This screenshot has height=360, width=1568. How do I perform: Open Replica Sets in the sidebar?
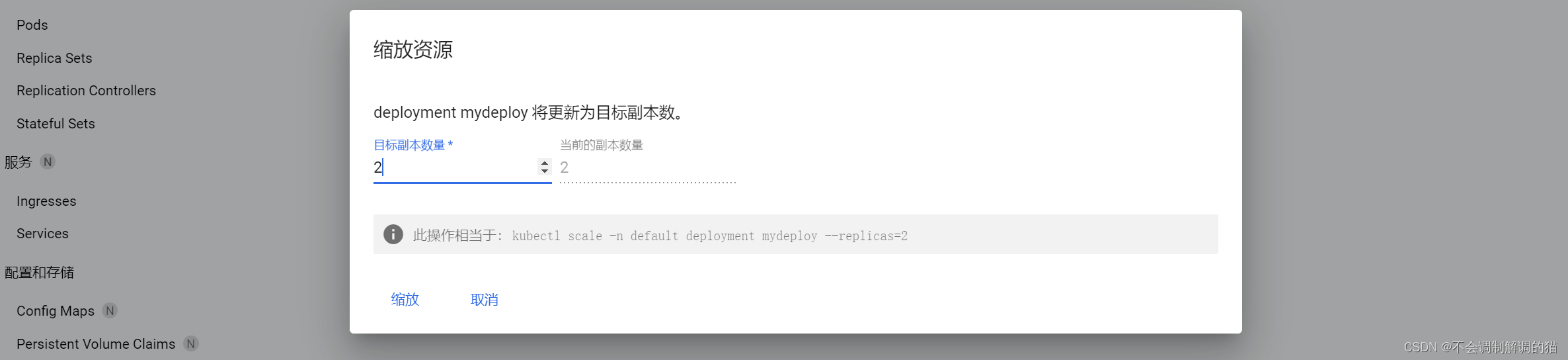[54, 58]
